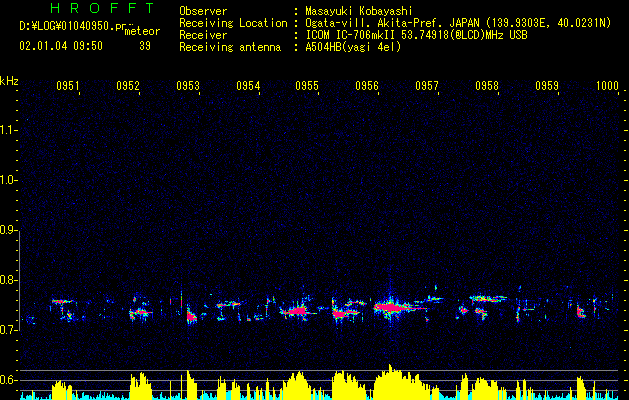Click the 1.1 kHz axis label
The height and width of the screenshot is (400, 629).
tap(8, 130)
